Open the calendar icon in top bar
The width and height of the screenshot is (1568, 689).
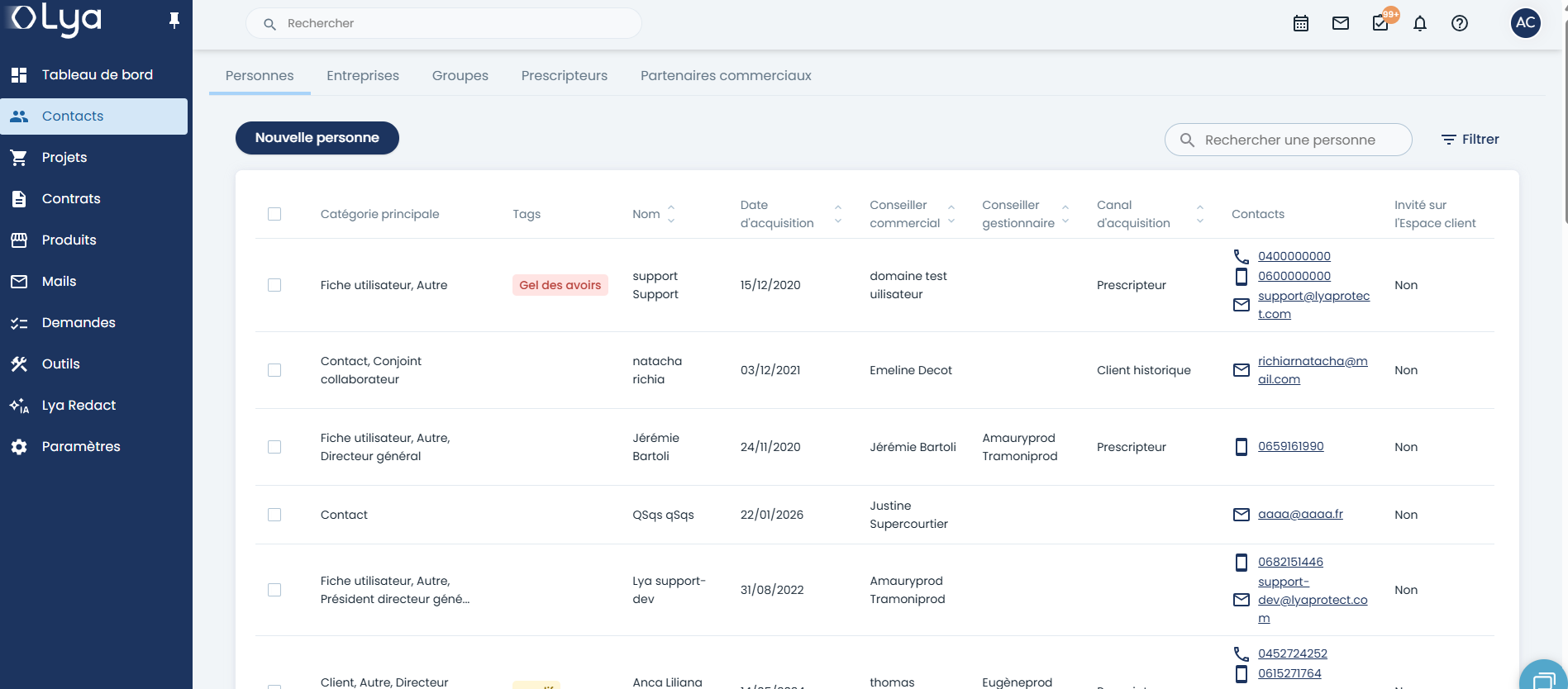coord(1300,23)
